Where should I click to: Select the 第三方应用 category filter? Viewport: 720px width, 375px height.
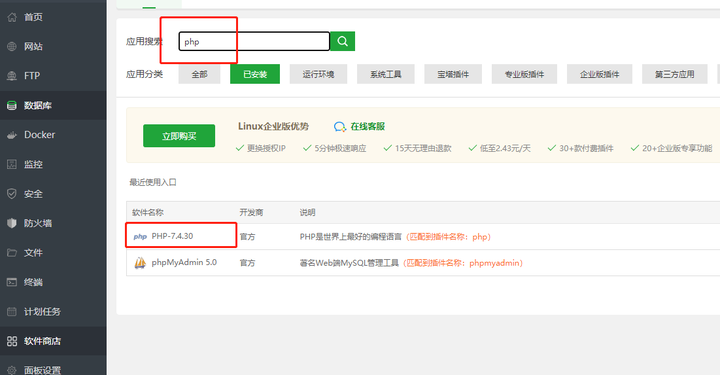pyautogui.click(x=675, y=74)
